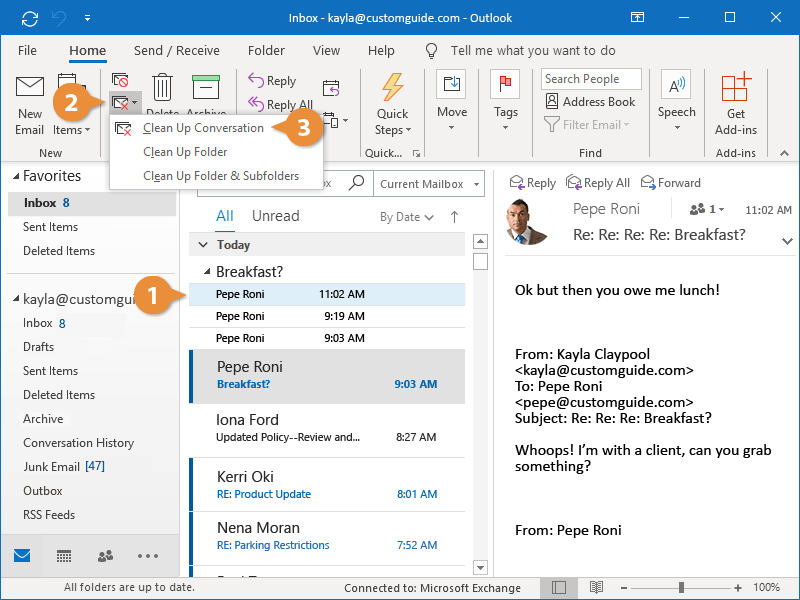Open Quick Steps lightning icon
The image size is (800, 600).
(392, 87)
